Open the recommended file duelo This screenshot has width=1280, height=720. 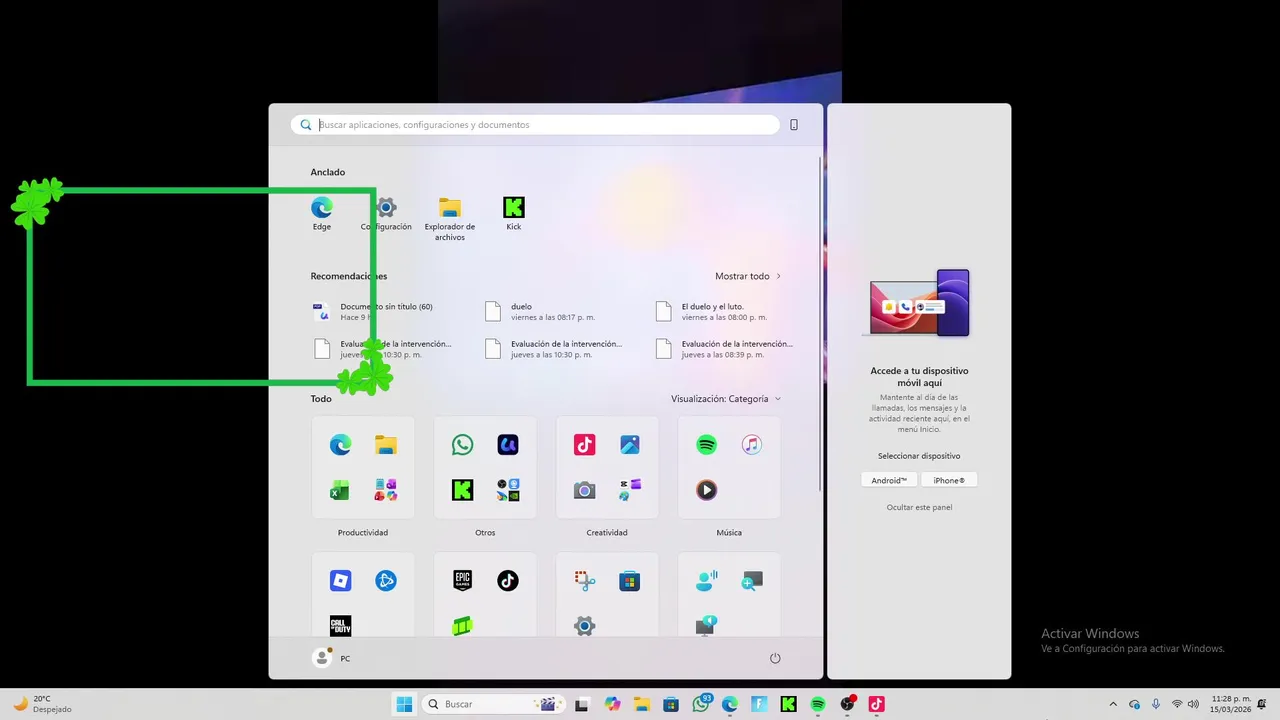tap(540, 312)
